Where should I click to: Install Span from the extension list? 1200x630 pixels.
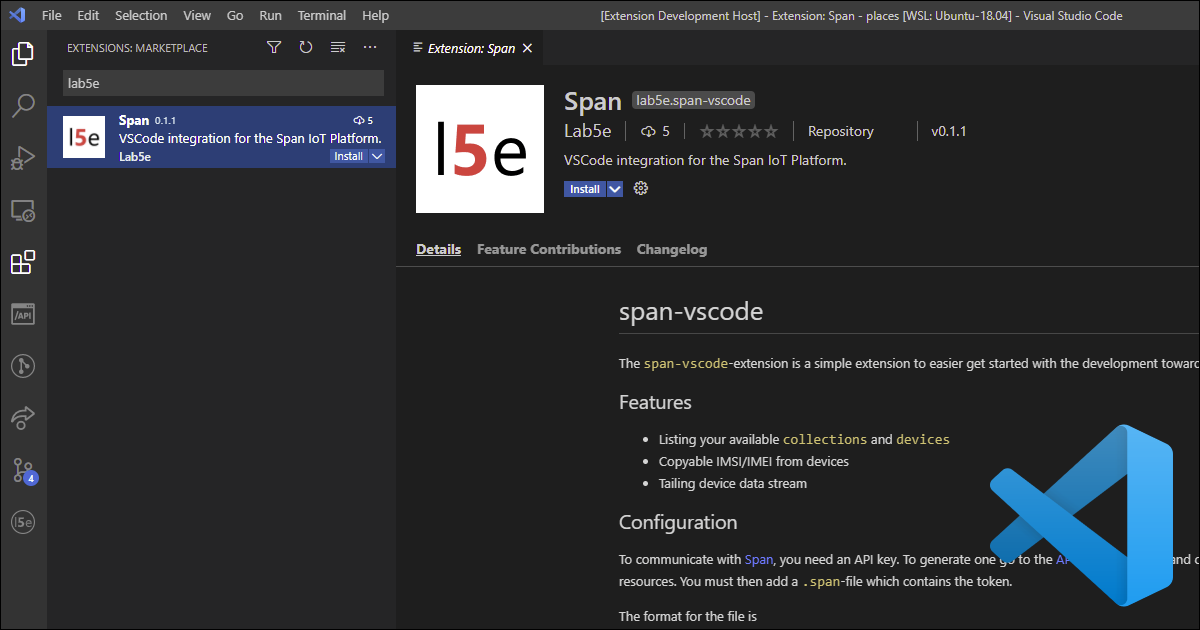click(348, 156)
